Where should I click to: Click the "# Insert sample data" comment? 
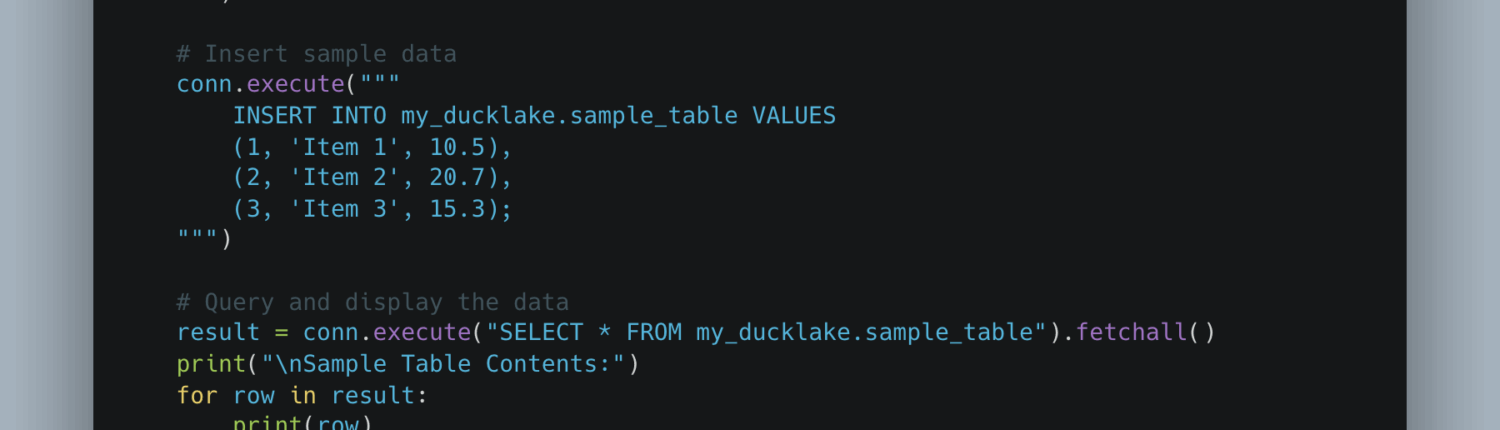[316, 54]
